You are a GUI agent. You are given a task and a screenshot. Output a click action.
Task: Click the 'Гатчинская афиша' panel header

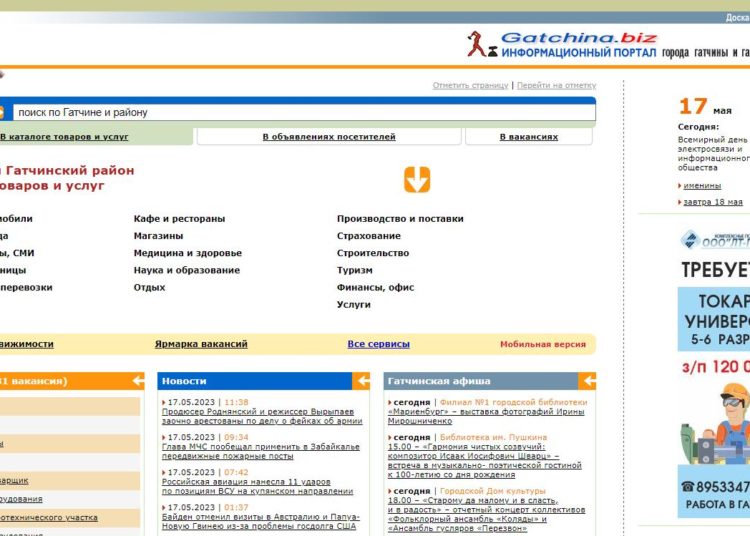(x=481, y=381)
